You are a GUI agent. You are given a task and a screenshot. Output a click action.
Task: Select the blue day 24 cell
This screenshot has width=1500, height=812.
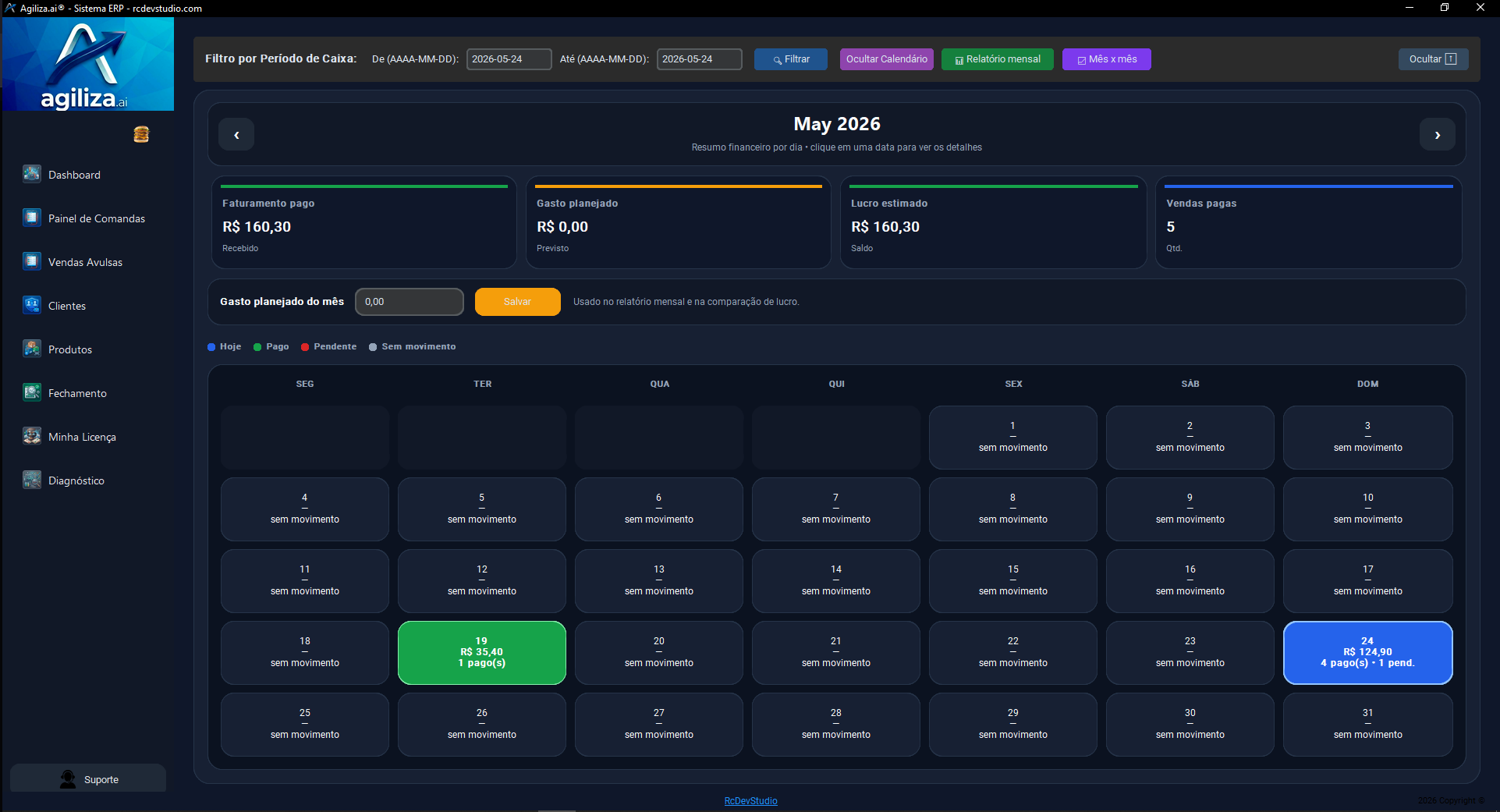[x=1367, y=653]
